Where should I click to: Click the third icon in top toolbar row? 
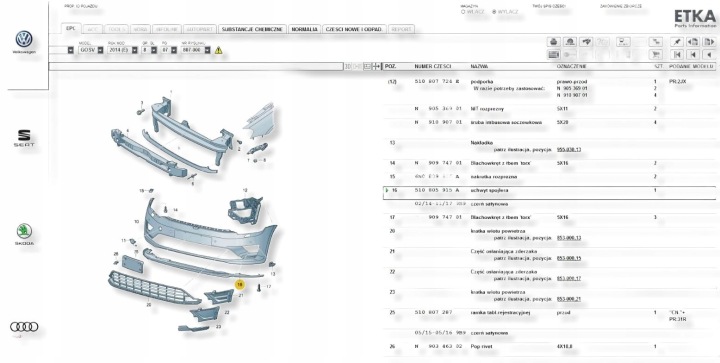coord(585,42)
